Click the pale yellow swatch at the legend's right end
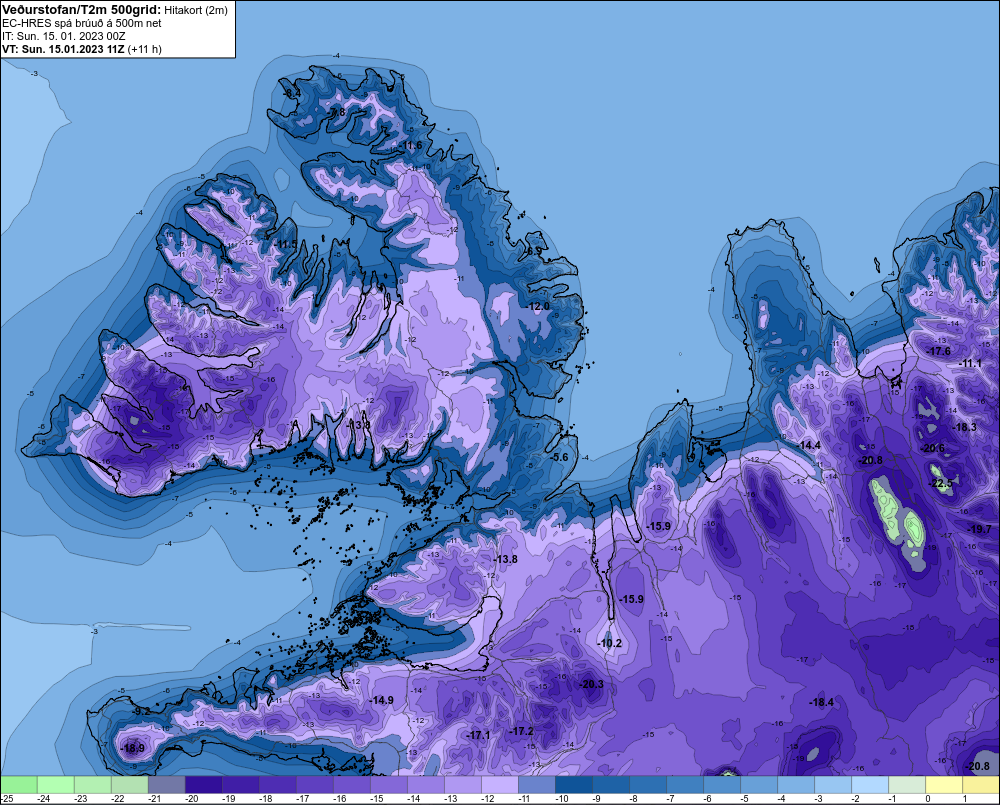The image size is (1000, 805). 982,784
